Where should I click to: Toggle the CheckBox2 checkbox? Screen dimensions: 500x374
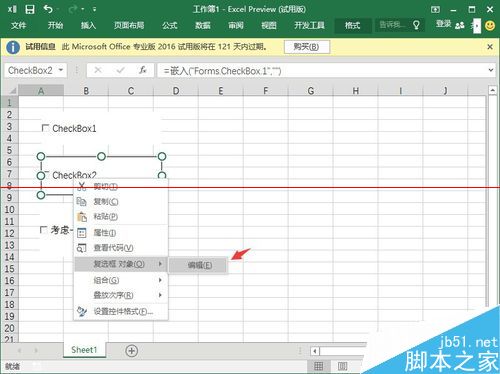(46, 174)
